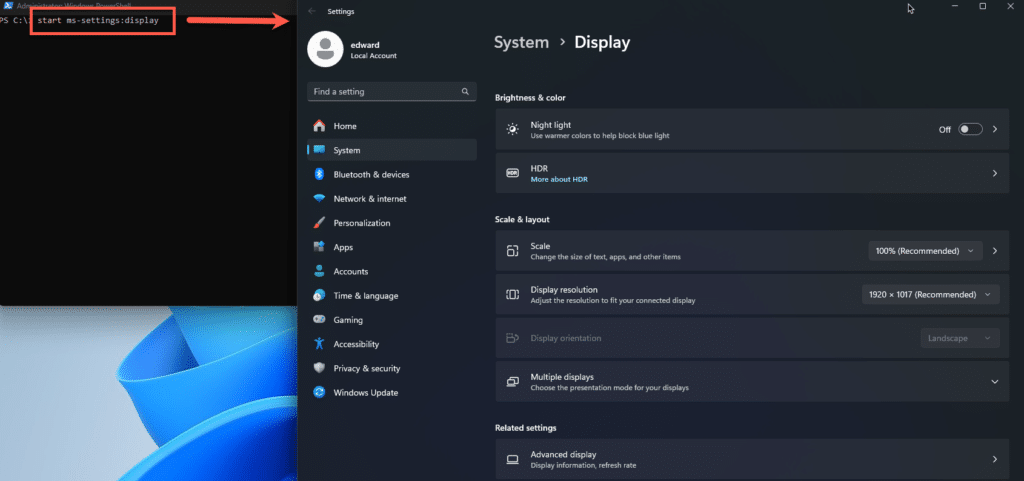Select Network & internet menu item
The width and height of the screenshot is (1024, 481).
click(392, 198)
